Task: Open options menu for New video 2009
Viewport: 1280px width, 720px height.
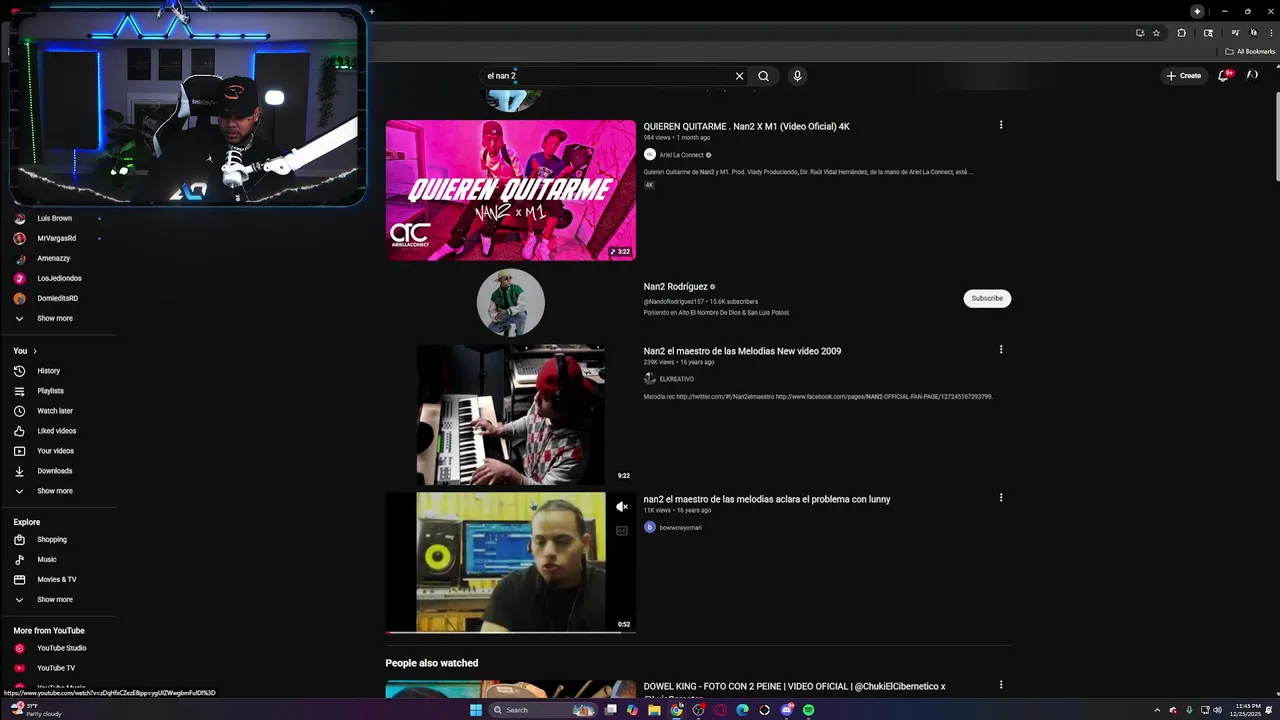Action: [1001, 350]
